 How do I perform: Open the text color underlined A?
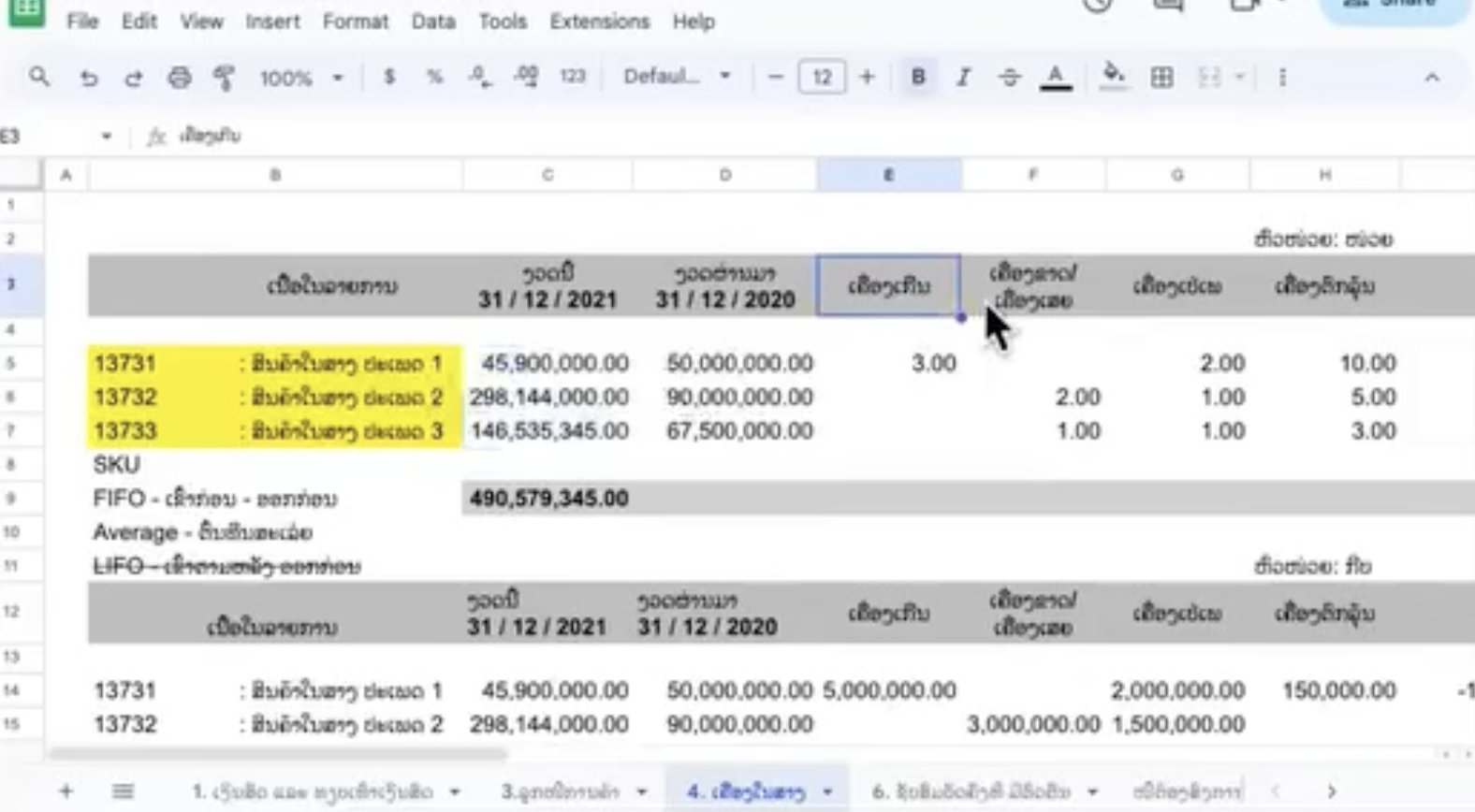[x=1056, y=78]
